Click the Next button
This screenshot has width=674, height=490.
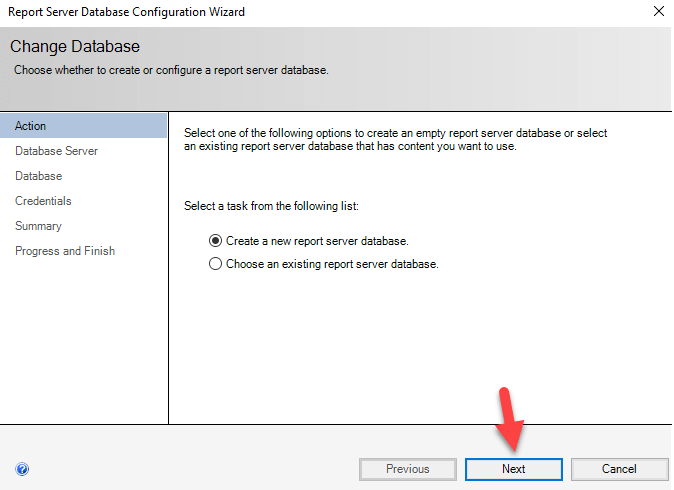(514, 469)
